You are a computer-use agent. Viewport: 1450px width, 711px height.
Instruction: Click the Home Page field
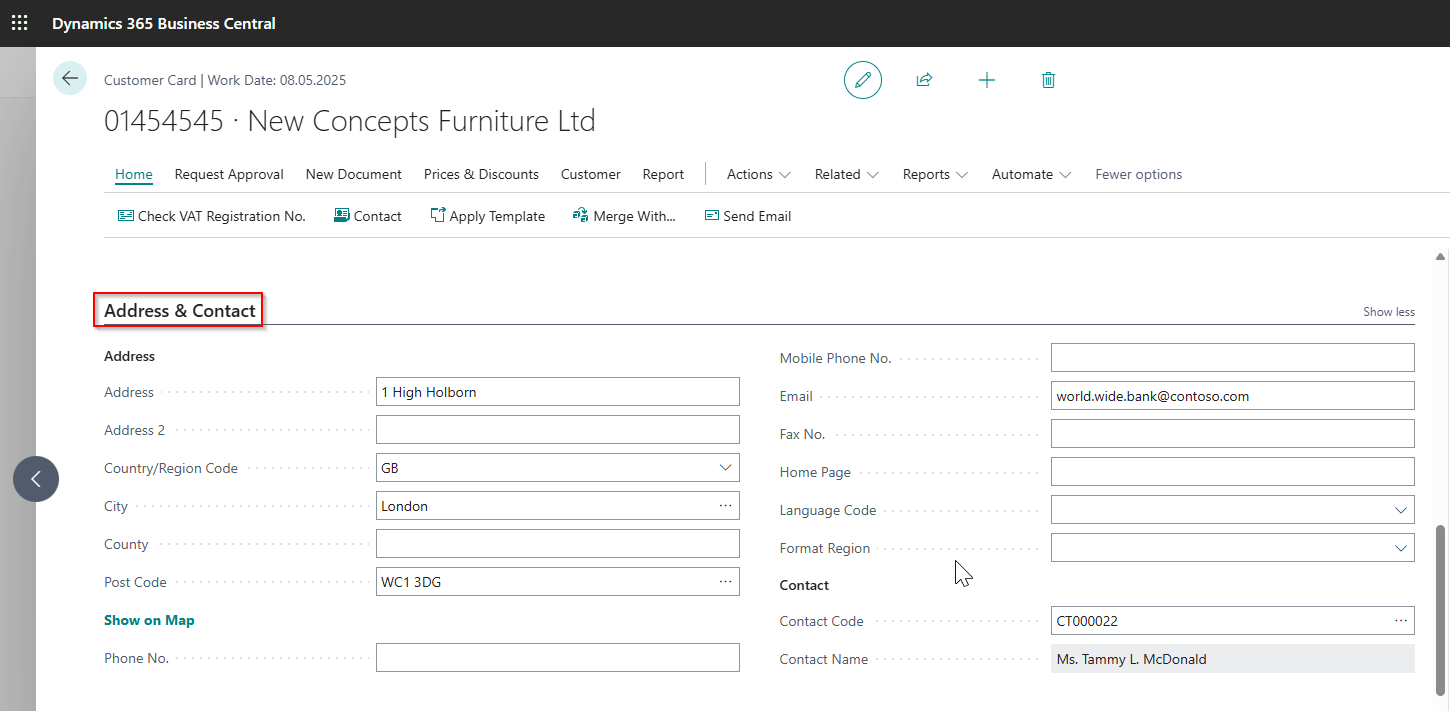[x=1233, y=472]
